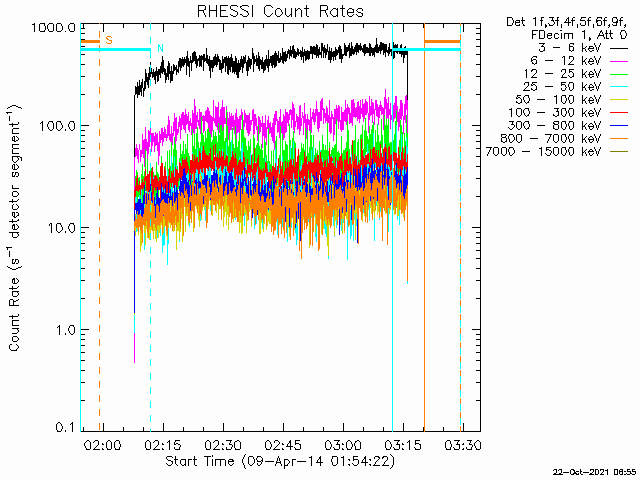Click the 25 - 50 keV legend label
The image size is (640, 480).
point(562,87)
